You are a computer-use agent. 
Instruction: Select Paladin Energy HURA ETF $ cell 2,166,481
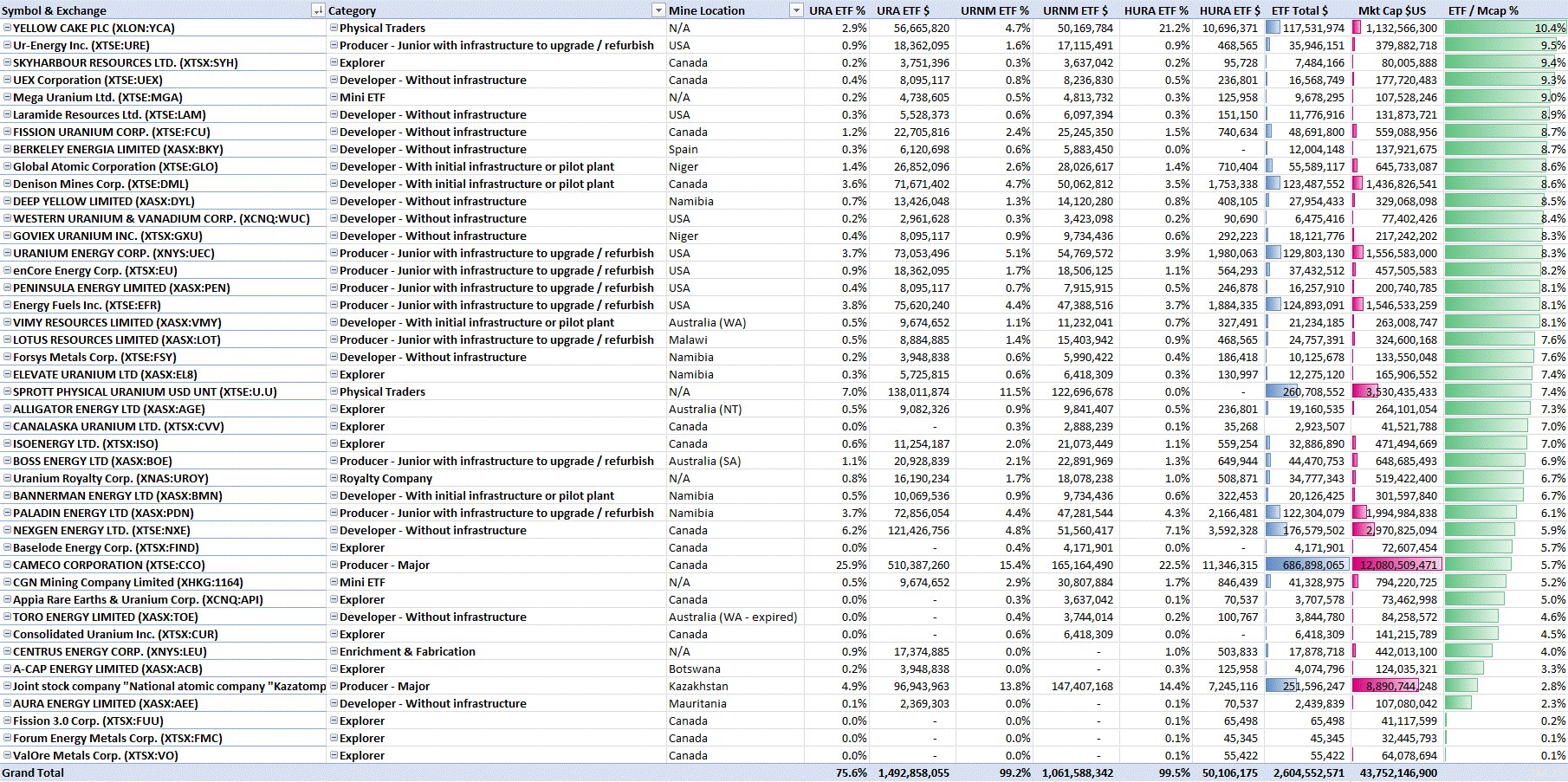[x=1228, y=513]
